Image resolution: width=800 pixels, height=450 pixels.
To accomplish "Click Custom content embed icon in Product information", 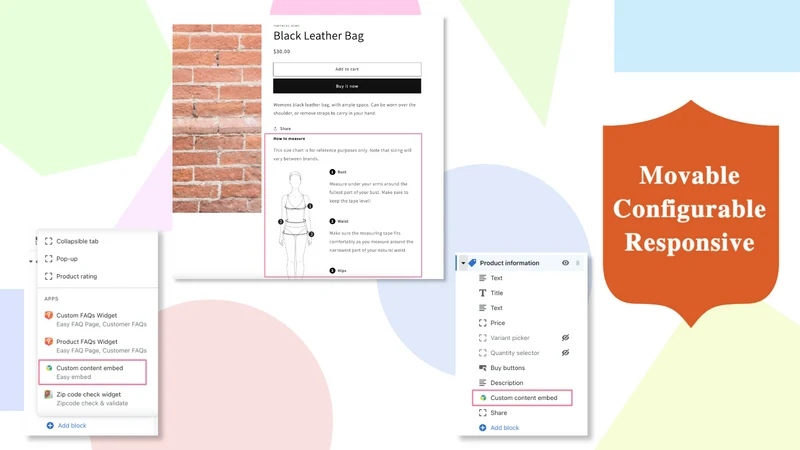I will pos(483,397).
